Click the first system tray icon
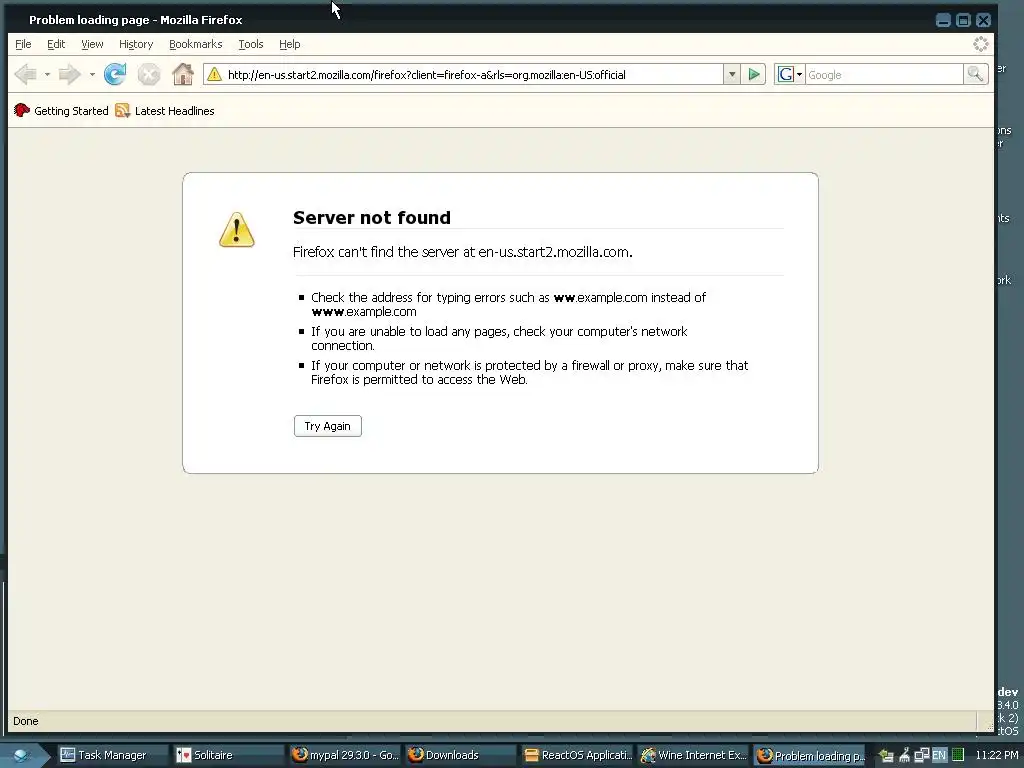This screenshot has width=1024, height=768. coord(886,755)
